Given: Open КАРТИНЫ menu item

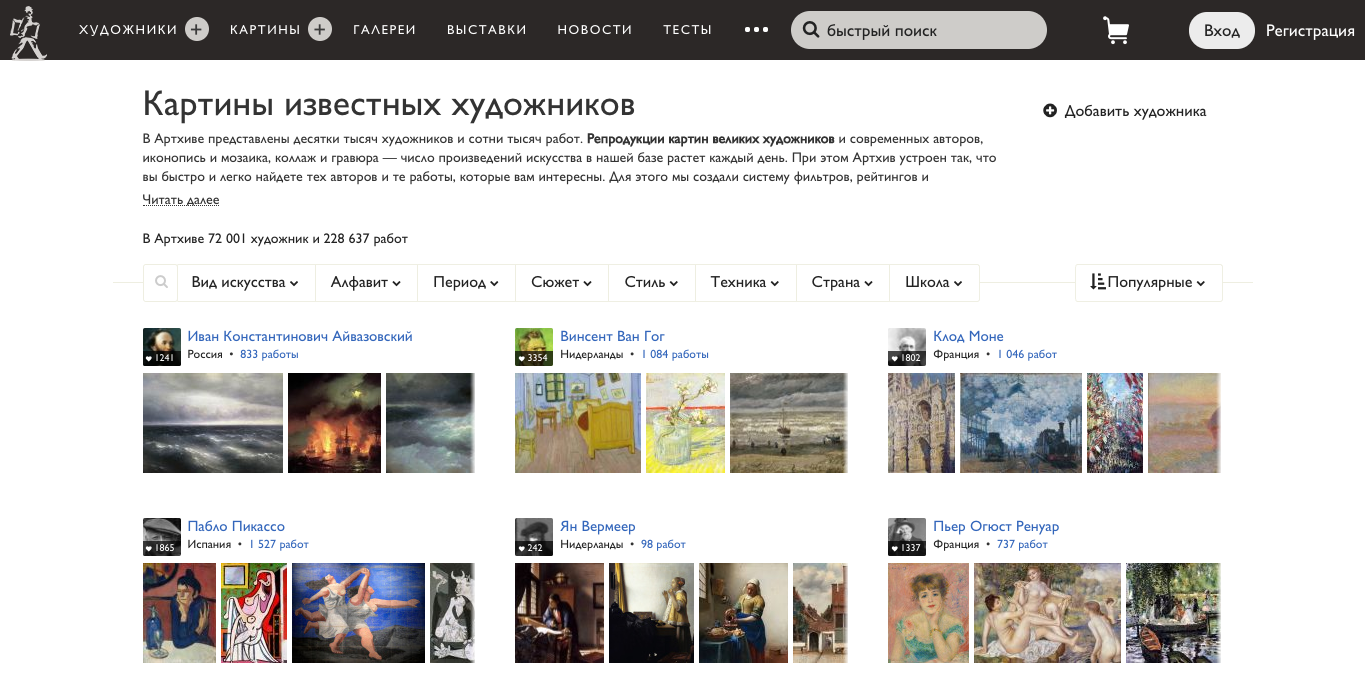Looking at the screenshot, I should 265,30.
